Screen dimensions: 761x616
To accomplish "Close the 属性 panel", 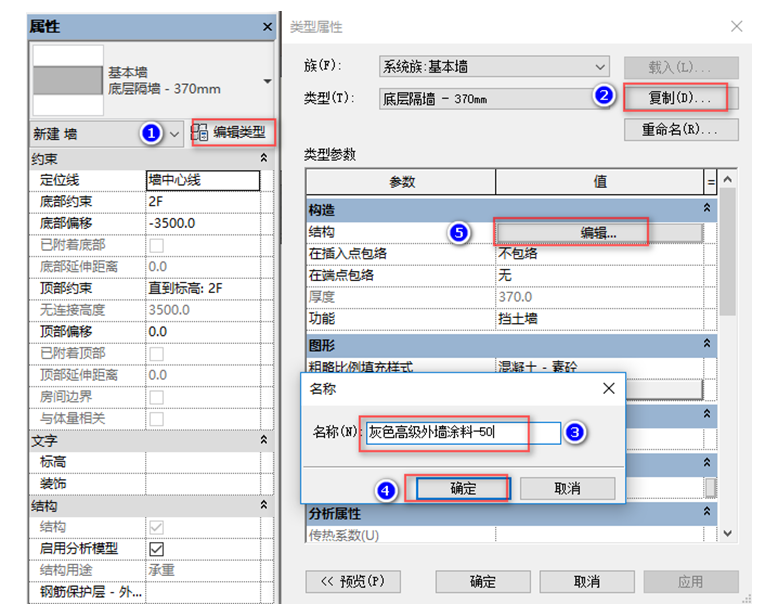I will [267, 27].
